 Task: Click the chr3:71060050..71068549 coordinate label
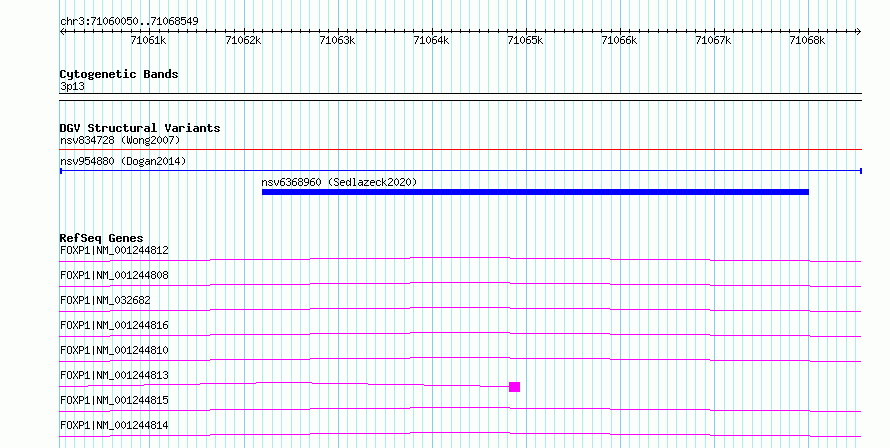pyautogui.click(x=129, y=22)
